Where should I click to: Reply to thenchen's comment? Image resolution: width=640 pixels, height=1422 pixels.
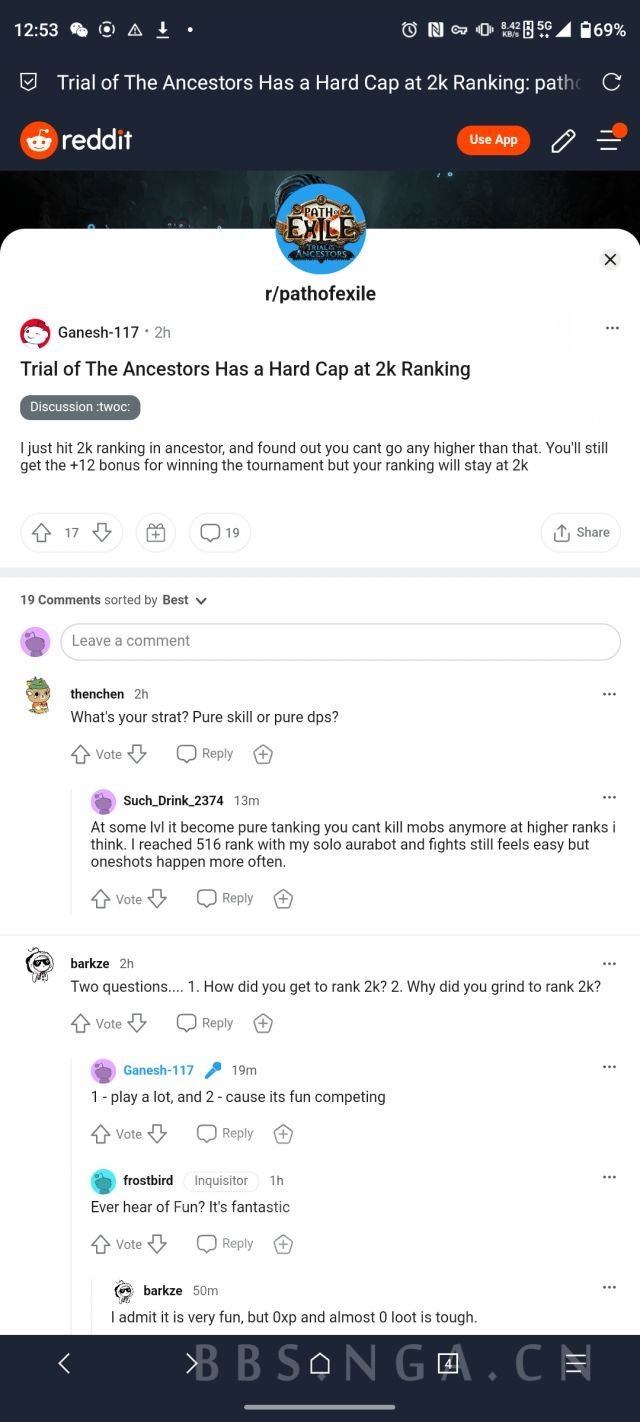pos(205,754)
